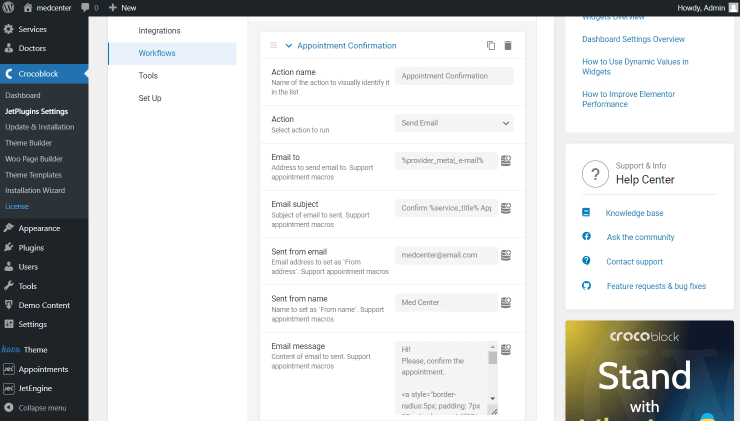Click the Sent from email field
This screenshot has width=740, height=421.
[446, 255]
